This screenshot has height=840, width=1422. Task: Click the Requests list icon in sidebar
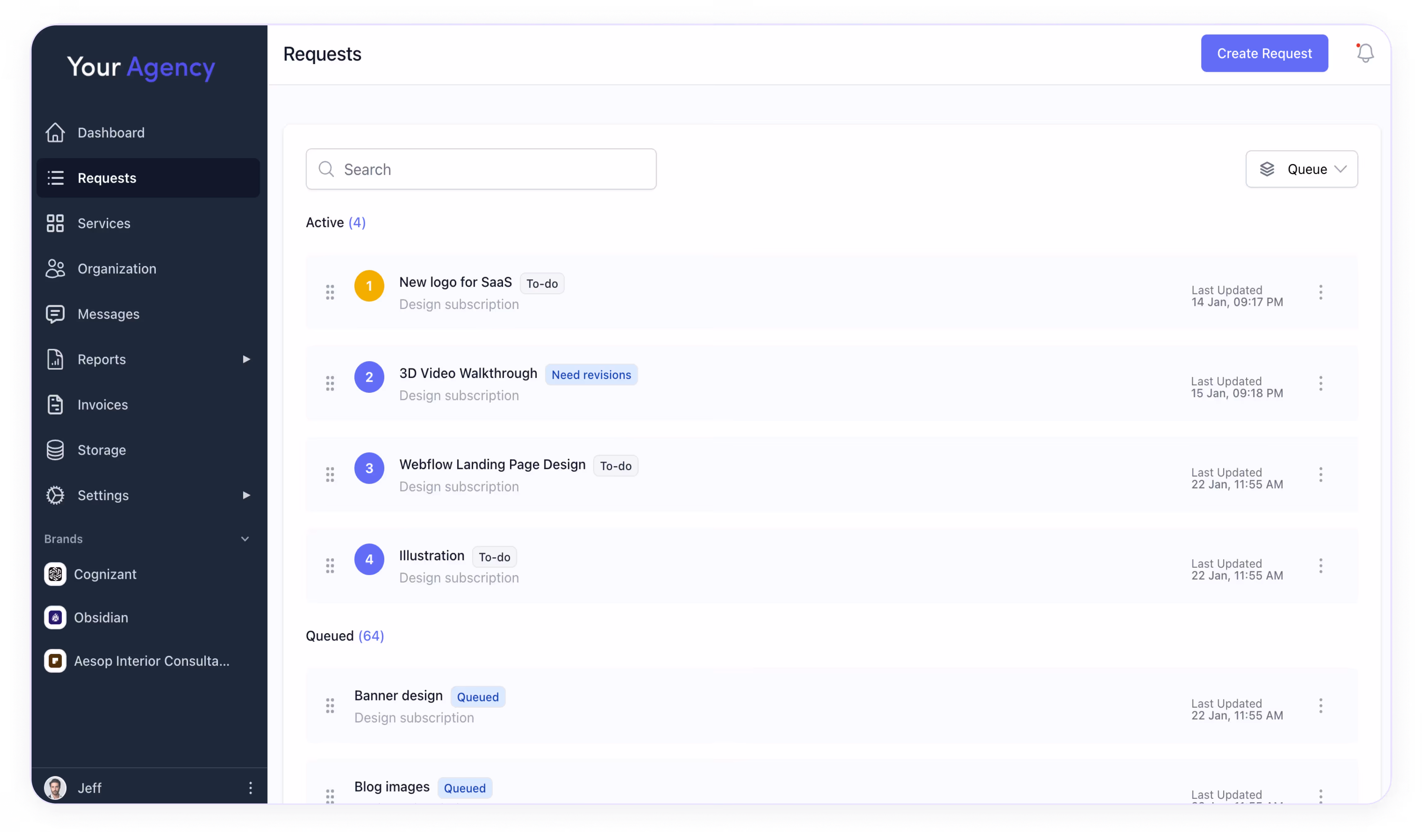(x=55, y=178)
